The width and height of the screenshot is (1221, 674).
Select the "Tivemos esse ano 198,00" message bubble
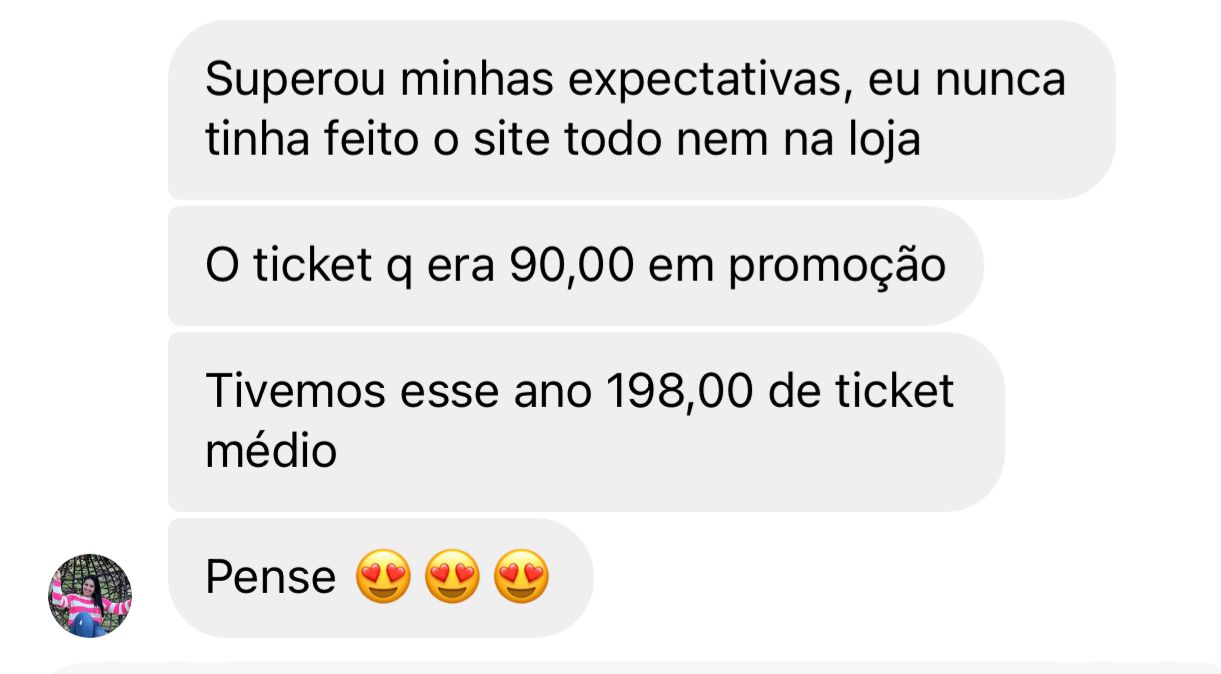click(585, 422)
